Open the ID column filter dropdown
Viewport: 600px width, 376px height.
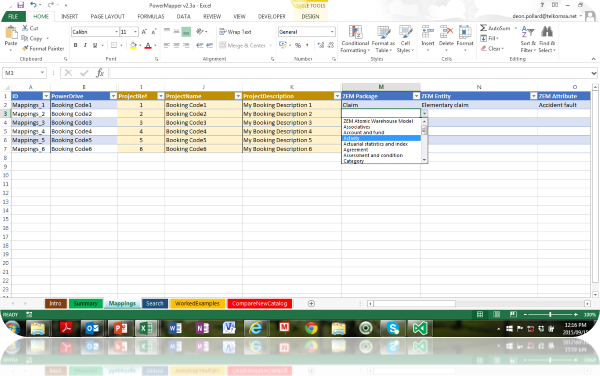click(46, 96)
